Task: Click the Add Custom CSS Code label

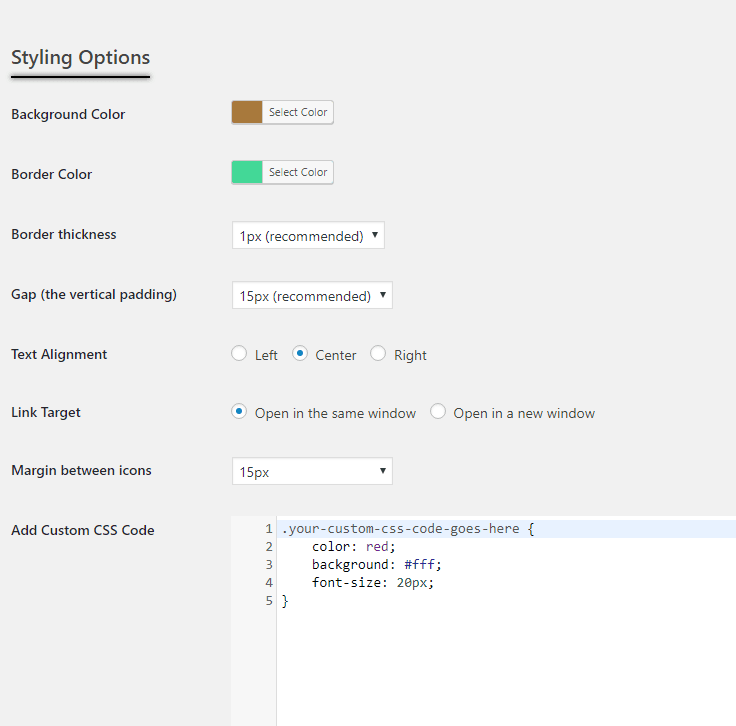Action: pyautogui.click(x=83, y=530)
